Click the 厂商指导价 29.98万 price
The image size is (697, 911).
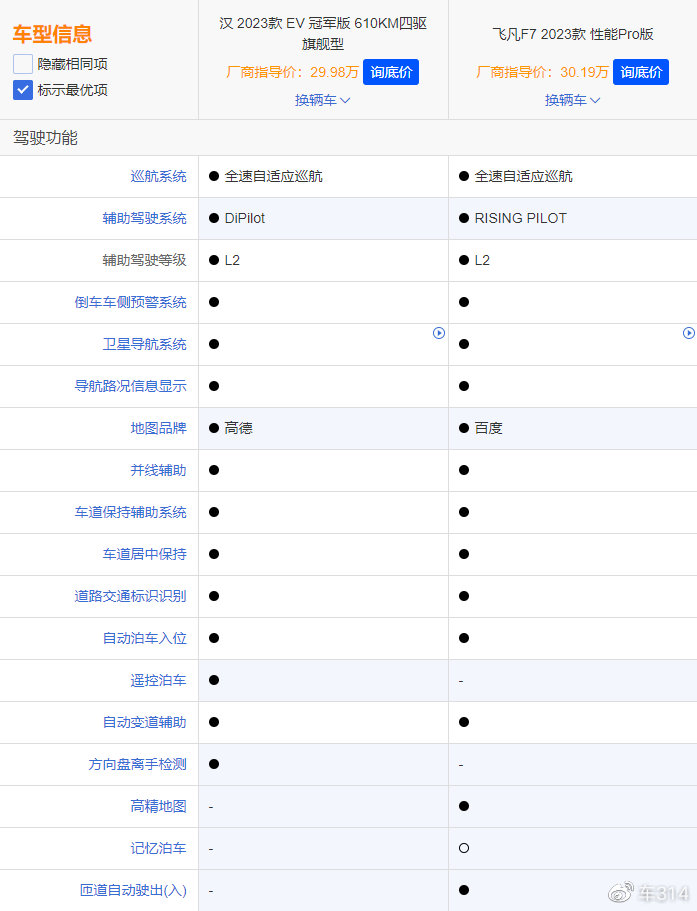pyautogui.click(x=292, y=72)
